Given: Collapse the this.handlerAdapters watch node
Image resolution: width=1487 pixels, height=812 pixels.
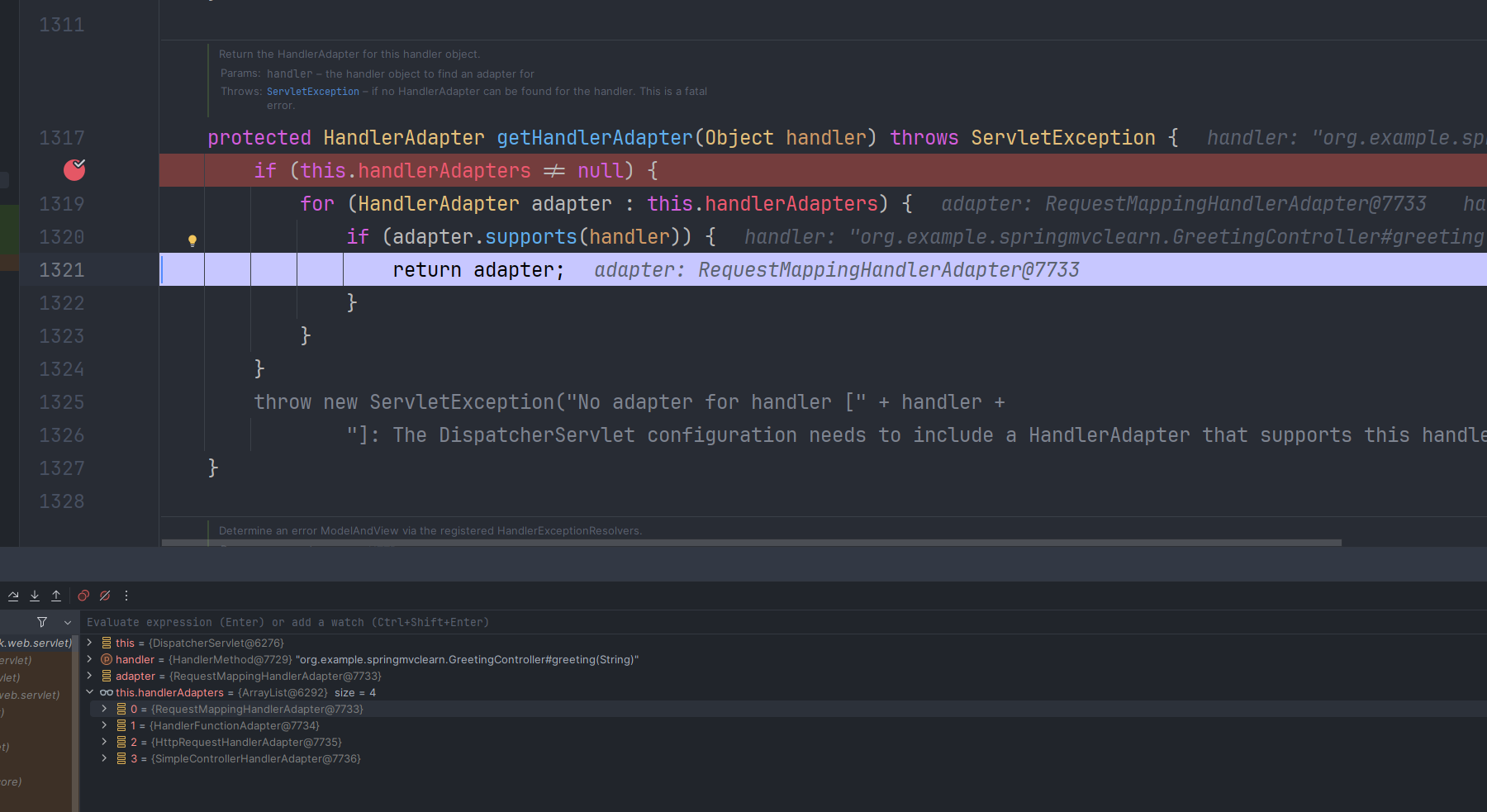Looking at the screenshot, I should 89,692.
